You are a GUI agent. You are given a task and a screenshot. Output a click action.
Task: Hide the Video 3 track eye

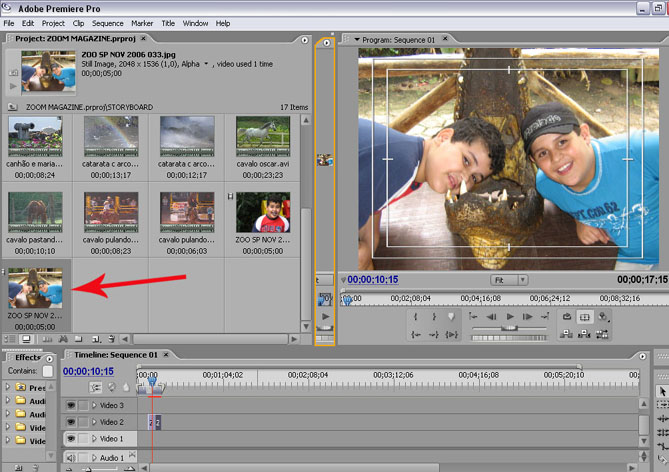(71, 405)
